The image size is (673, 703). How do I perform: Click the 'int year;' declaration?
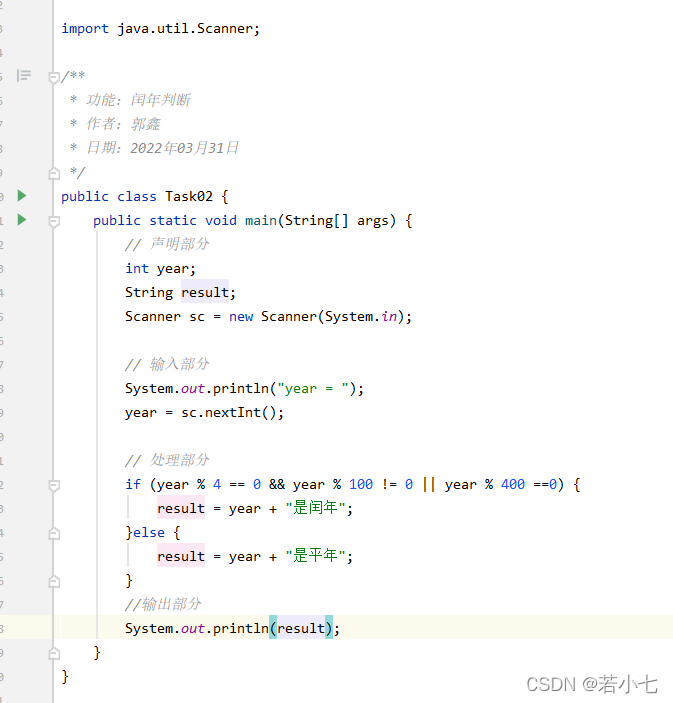point(161,269)
